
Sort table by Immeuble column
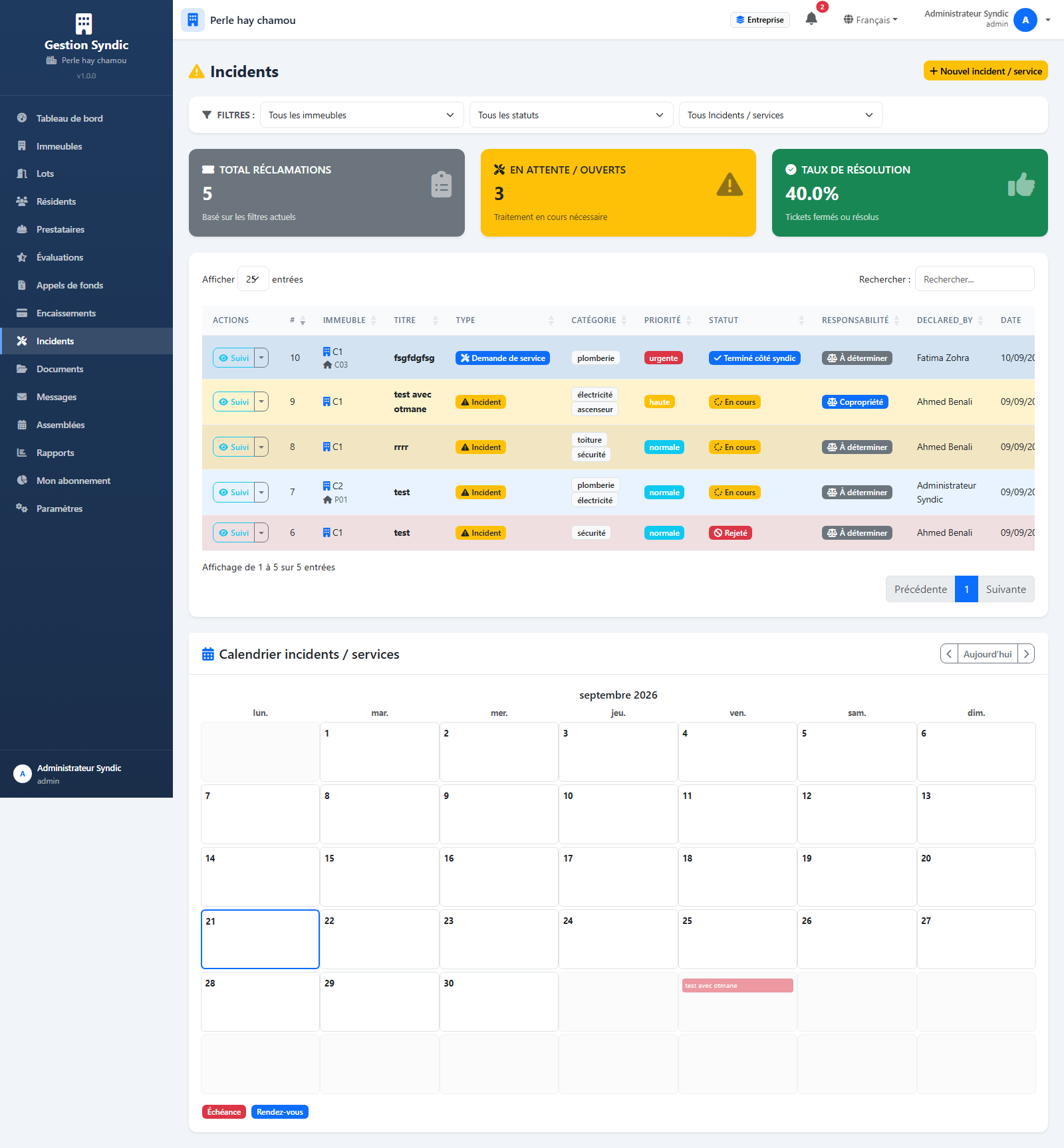[350, 320]
